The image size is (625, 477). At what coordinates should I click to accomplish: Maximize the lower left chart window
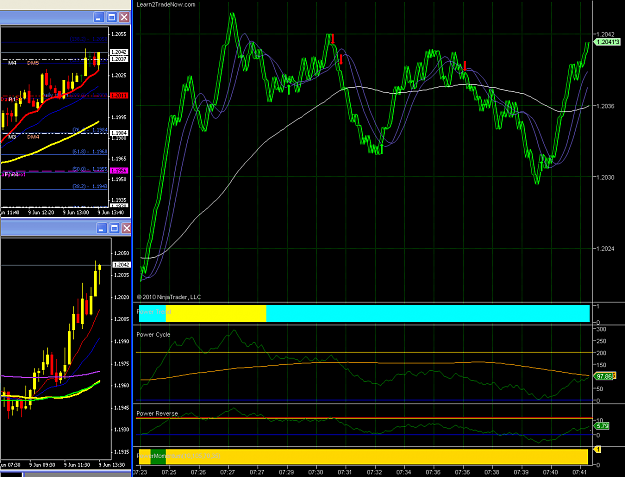(x=114, y=228)
